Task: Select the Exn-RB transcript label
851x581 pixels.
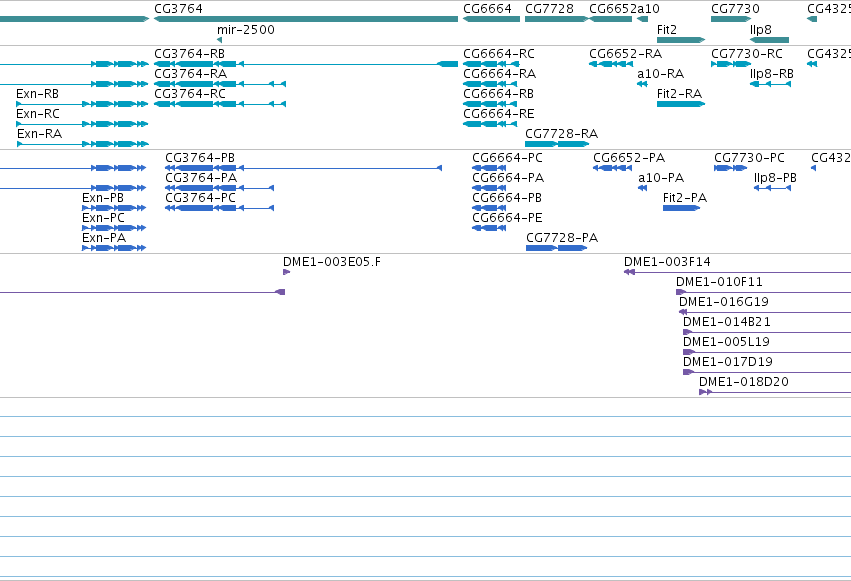Action: (37, 94)
